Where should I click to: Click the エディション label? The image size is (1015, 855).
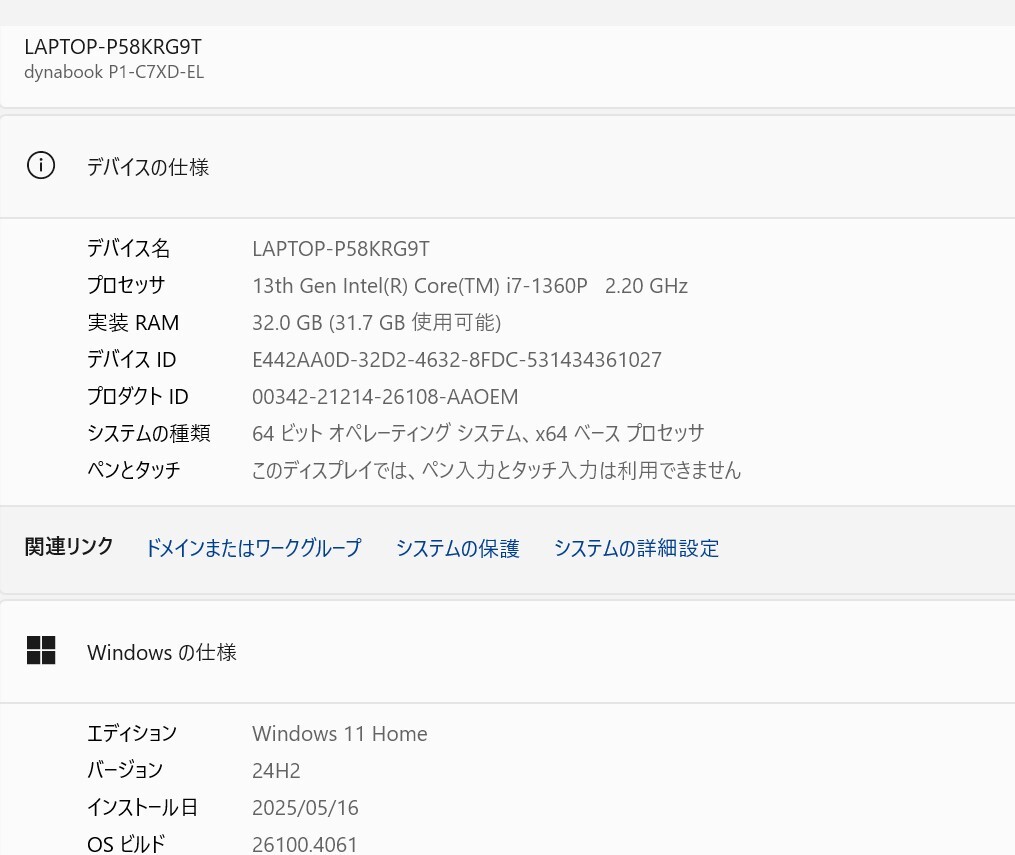(132, 733)
